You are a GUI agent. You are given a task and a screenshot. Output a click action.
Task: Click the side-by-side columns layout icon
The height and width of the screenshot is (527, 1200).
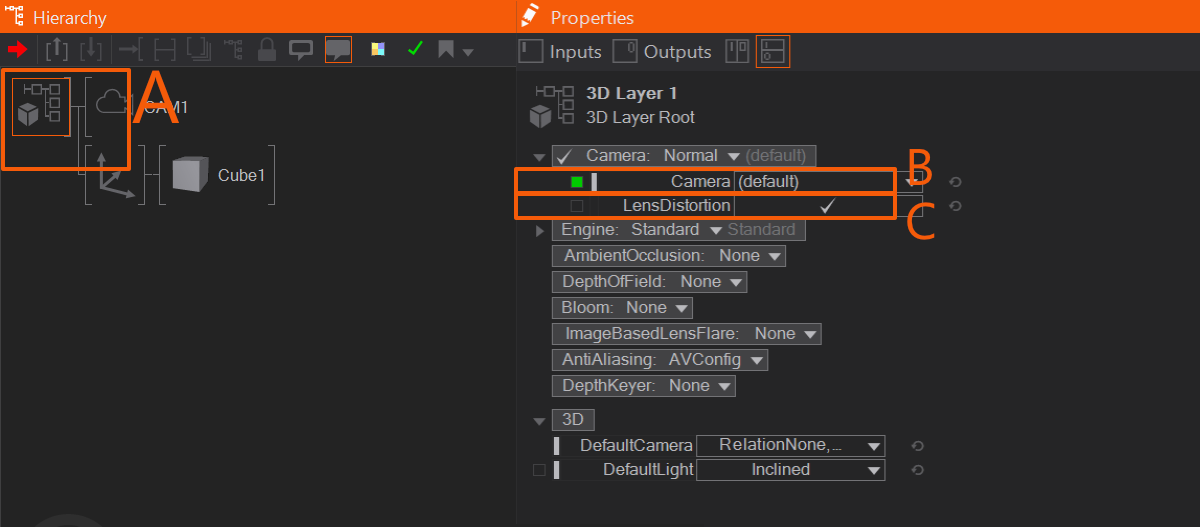coord(737,51)
